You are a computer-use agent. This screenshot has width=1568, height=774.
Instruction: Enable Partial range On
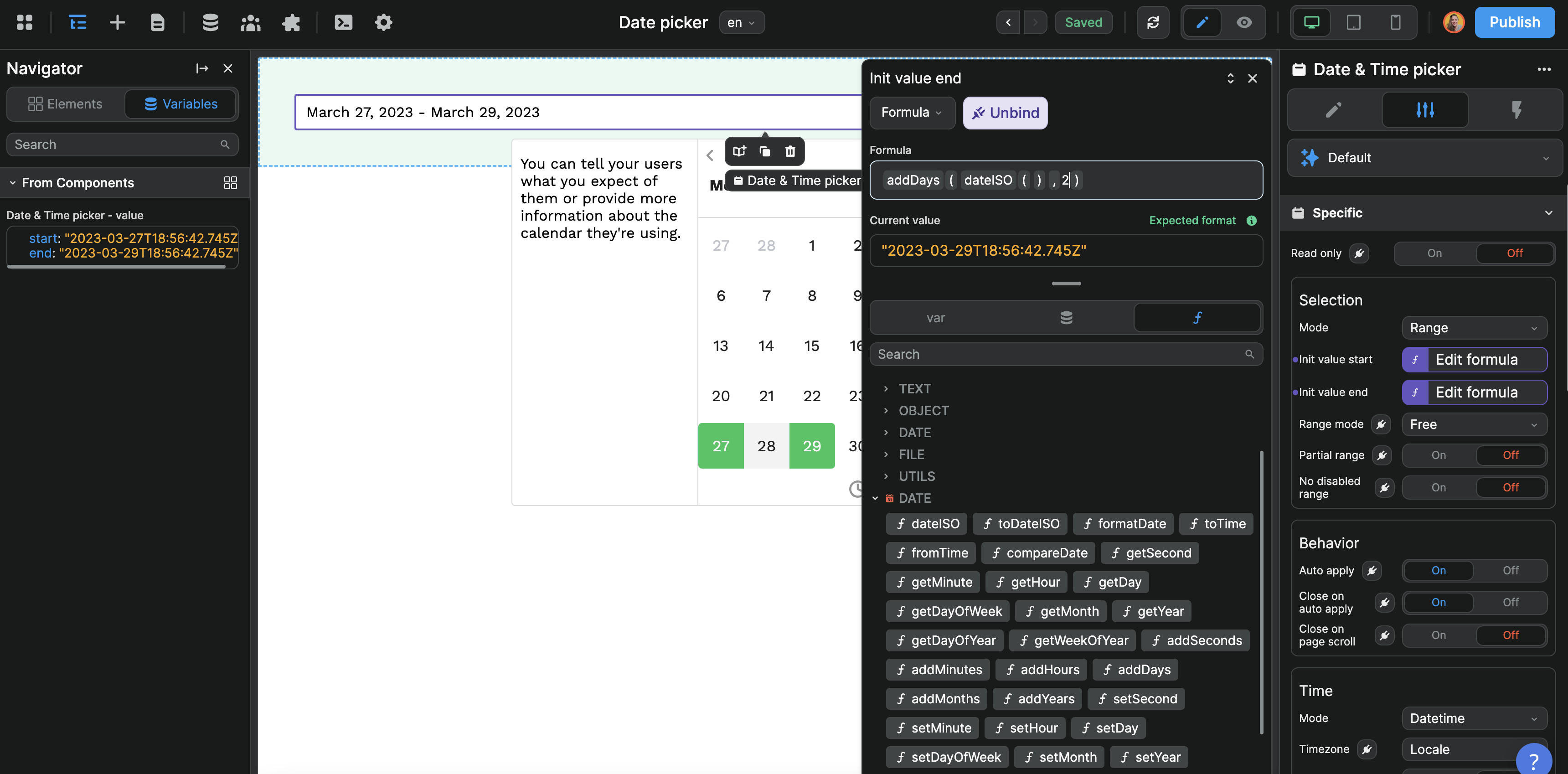(1439, 455)
